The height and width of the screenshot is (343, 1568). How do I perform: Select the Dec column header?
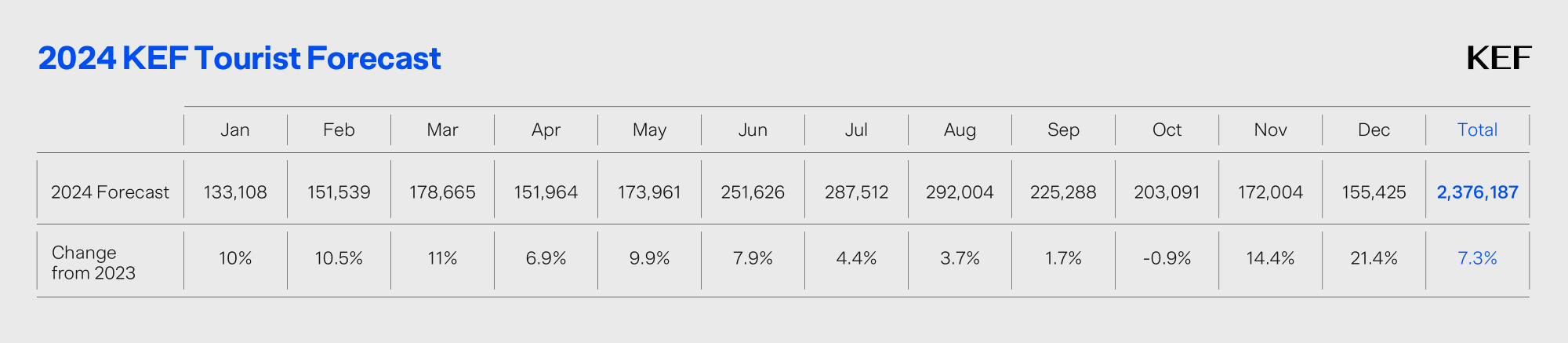1374,130
